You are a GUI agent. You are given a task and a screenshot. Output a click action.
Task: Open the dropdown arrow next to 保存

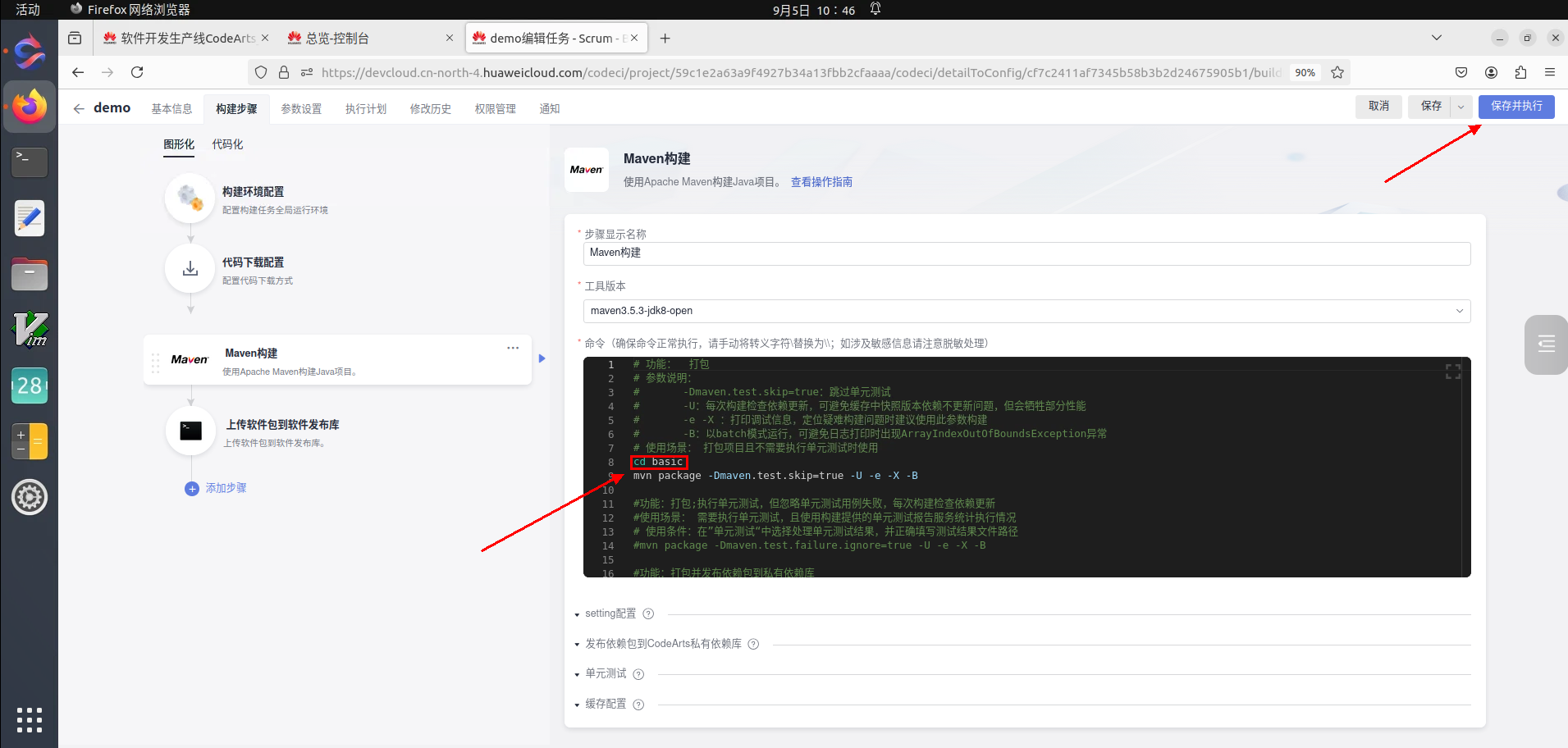(1461, 107)
